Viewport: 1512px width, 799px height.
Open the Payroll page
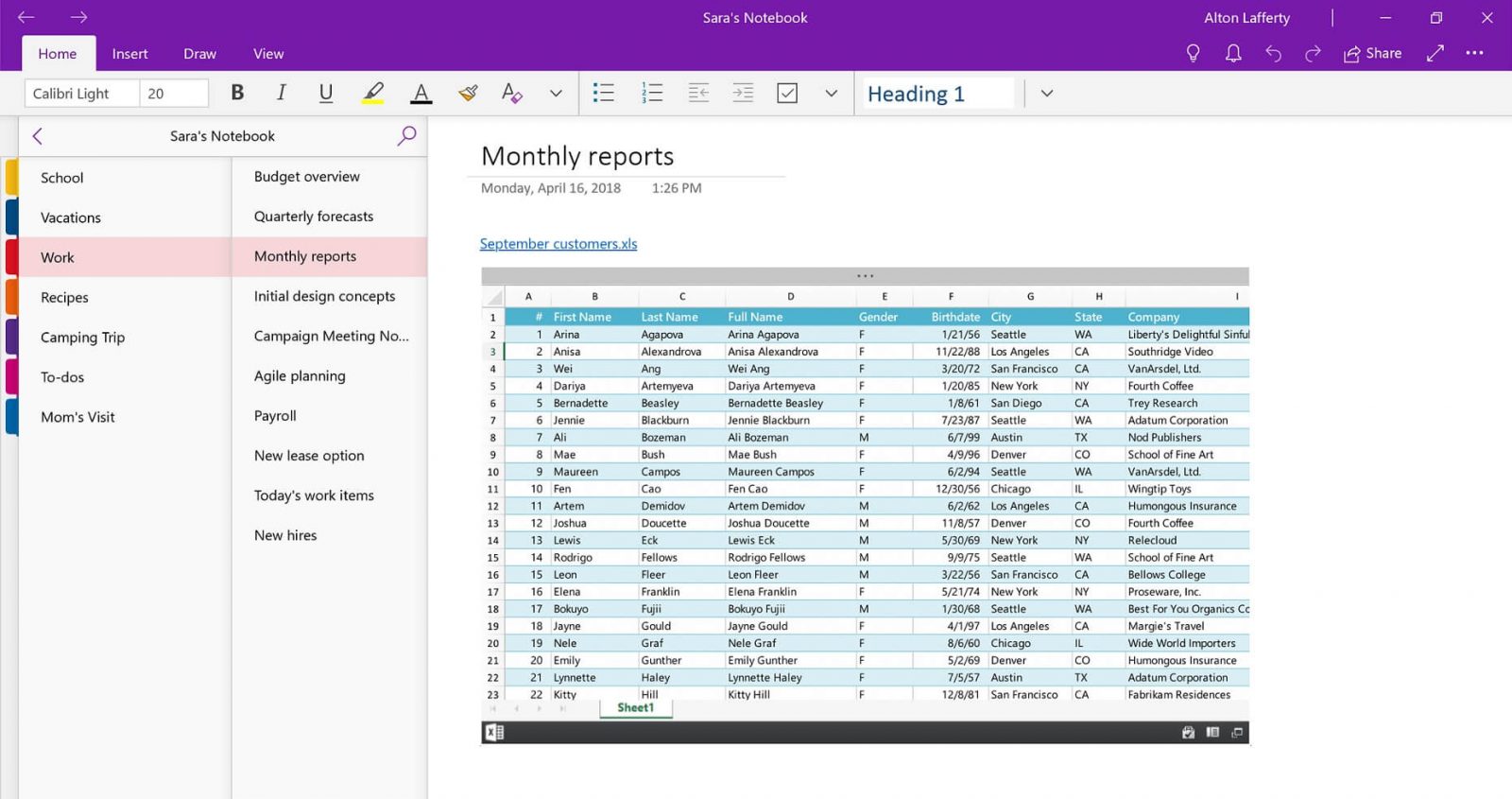pos(330,415)
